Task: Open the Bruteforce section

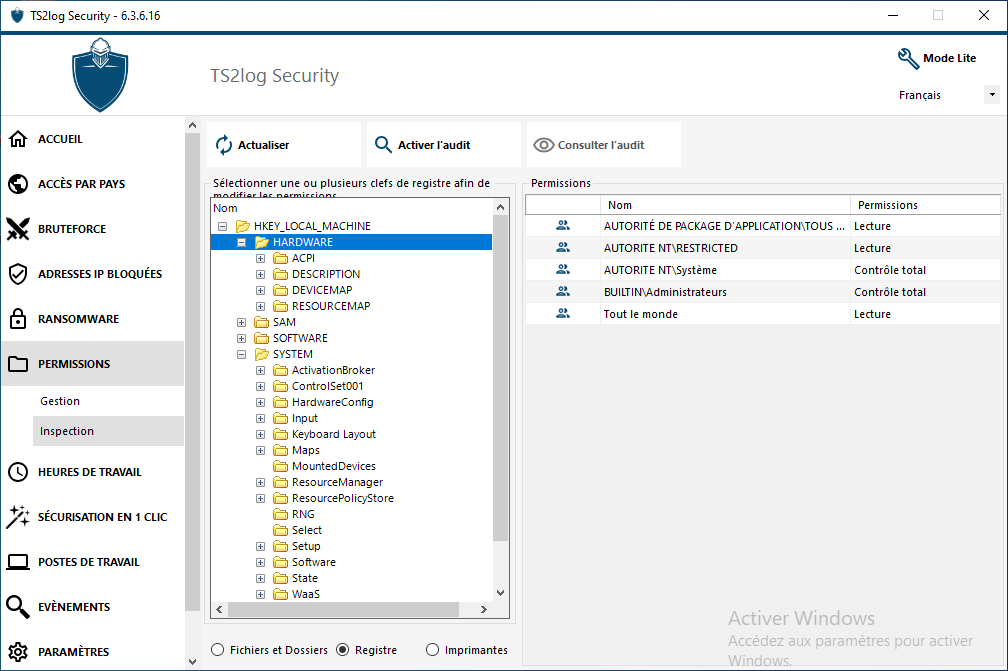Action: pyautogui.click(x=93, y=229)
